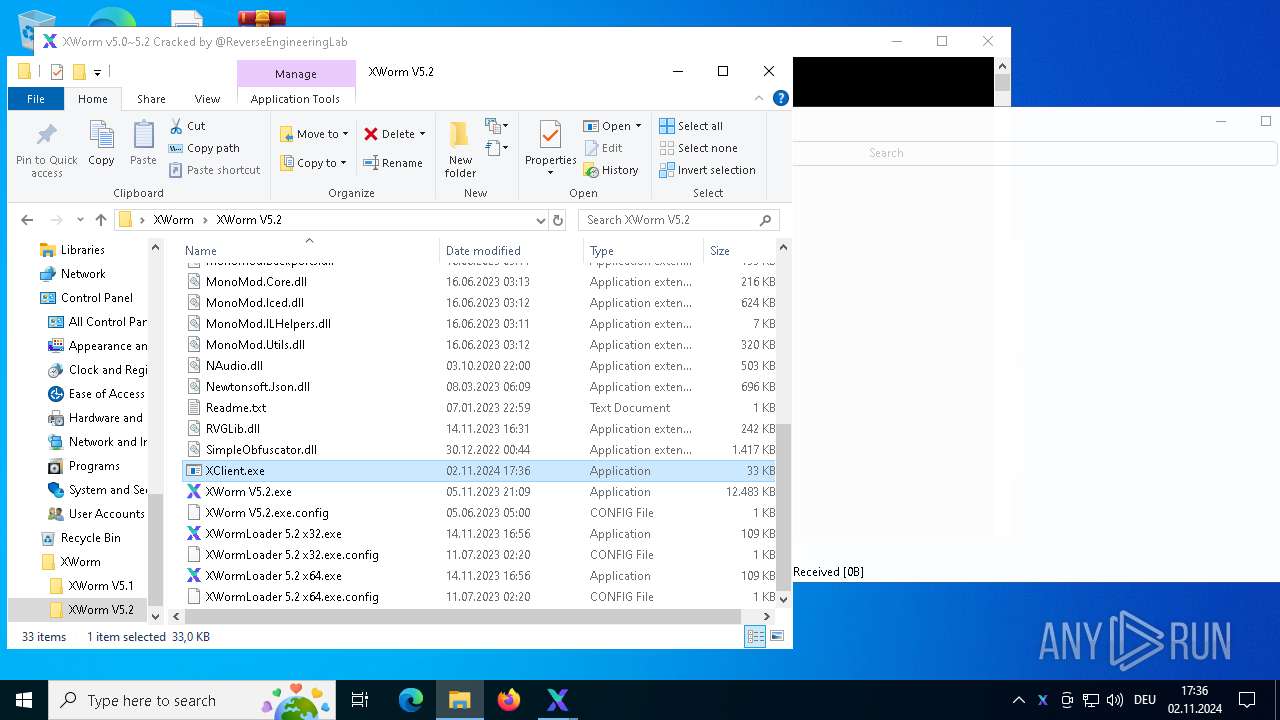1280x720 pixels.
Task: Navigate back with the left arrow
Action: pos(27,220)
